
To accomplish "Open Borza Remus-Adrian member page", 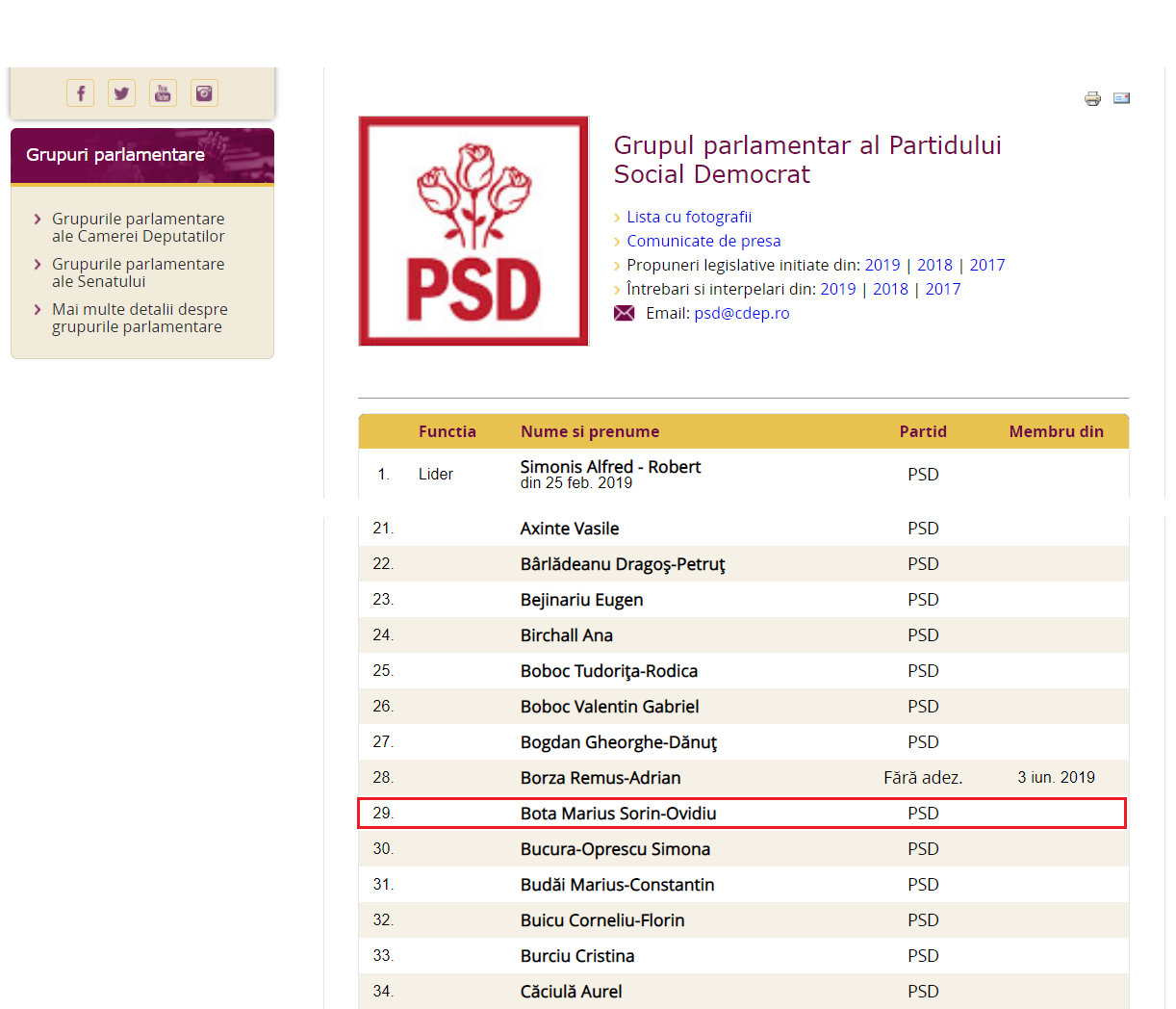I will pos(601,778).
